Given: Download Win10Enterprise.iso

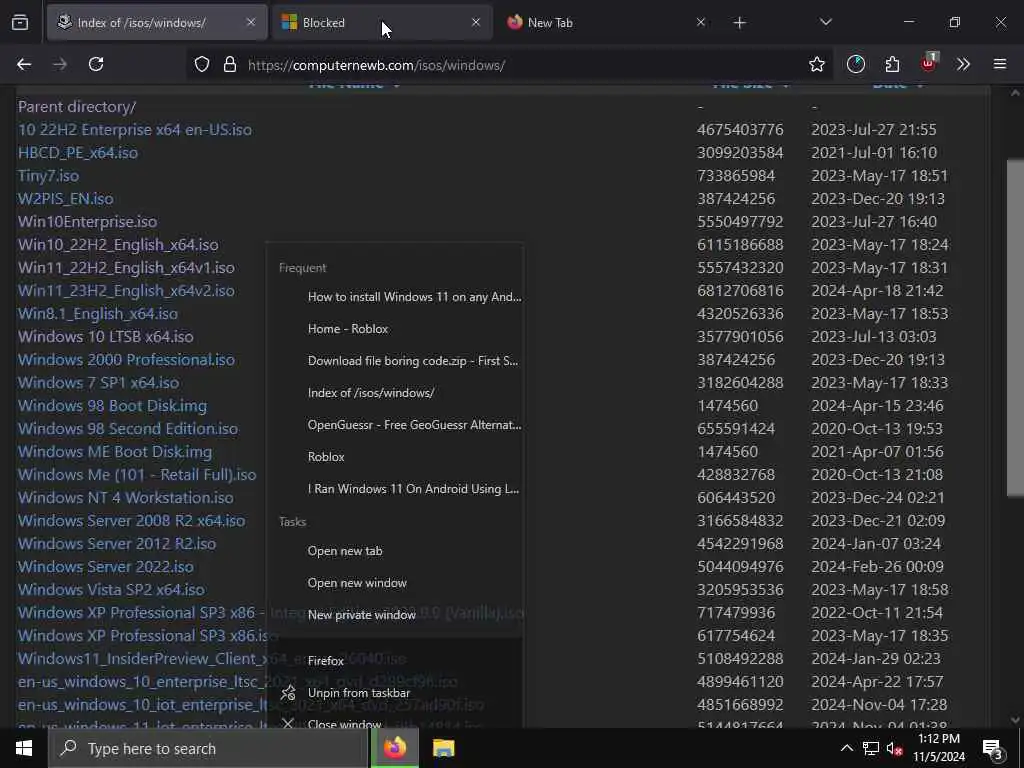Looking at the screenshot, I should click(88, 221).
